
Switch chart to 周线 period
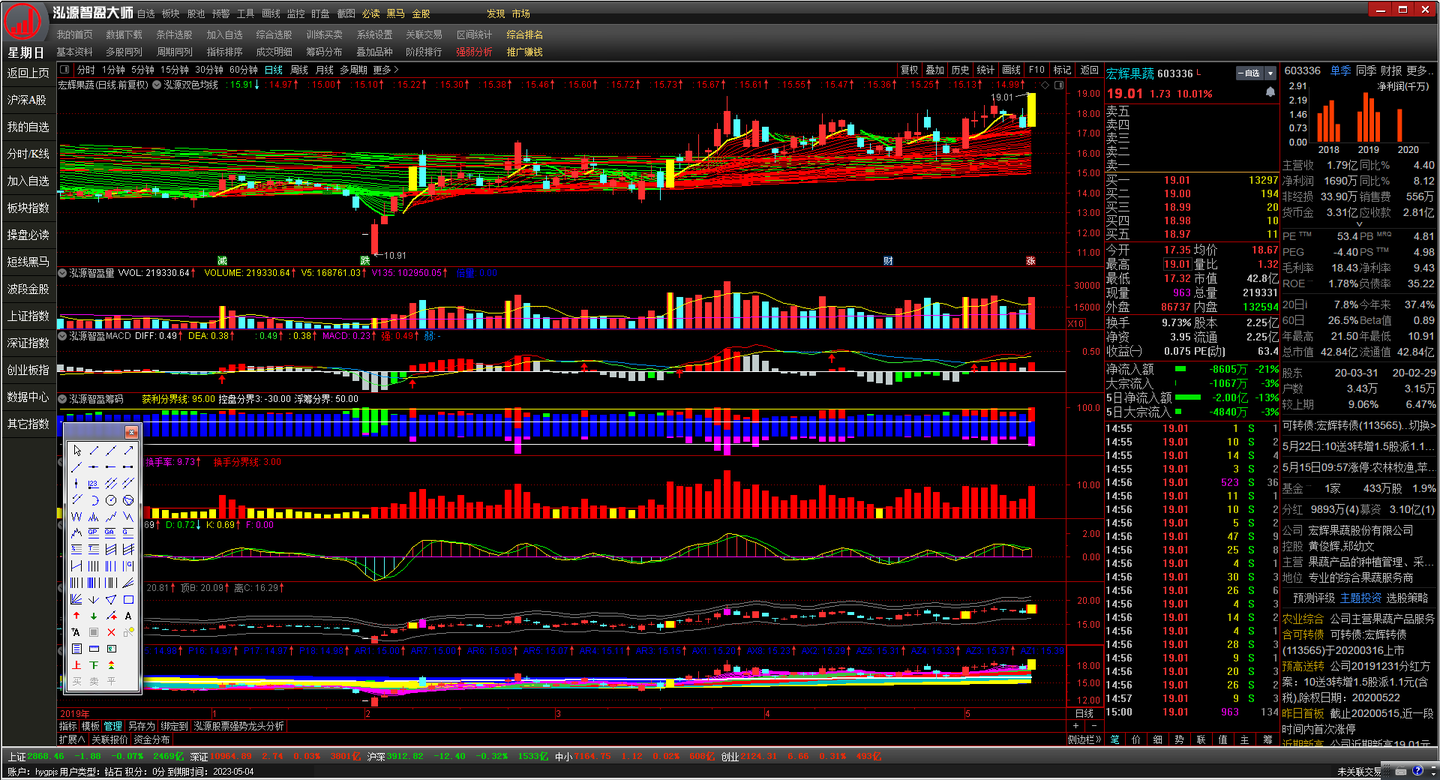click(x=299, y=70)
